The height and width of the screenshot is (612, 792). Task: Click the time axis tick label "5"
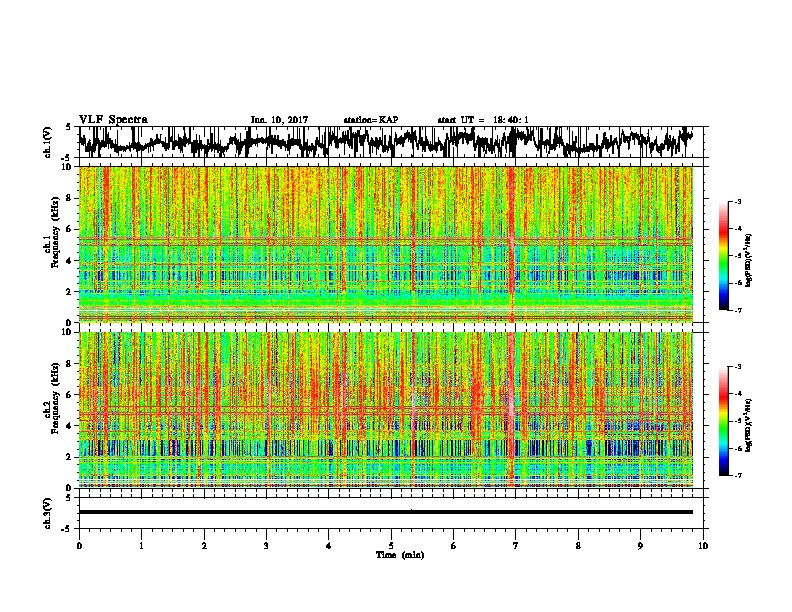(x=391, y=546)
